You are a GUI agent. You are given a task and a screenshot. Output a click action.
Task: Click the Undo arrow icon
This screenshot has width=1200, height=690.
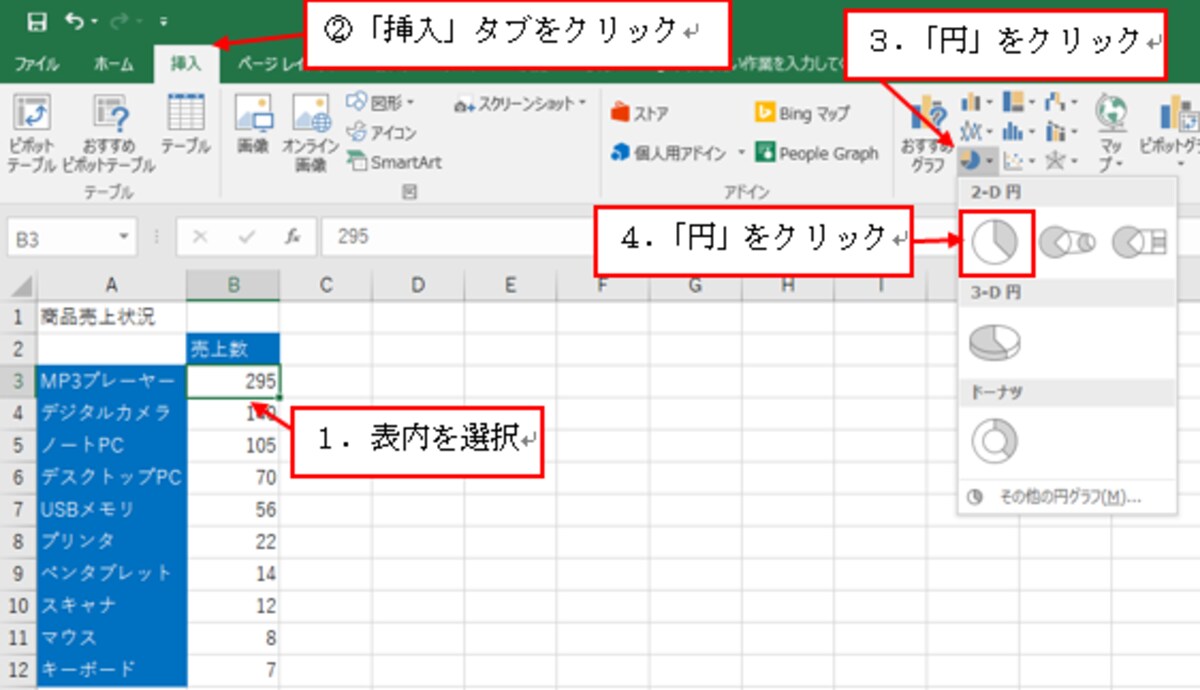(x=75, y=20)
